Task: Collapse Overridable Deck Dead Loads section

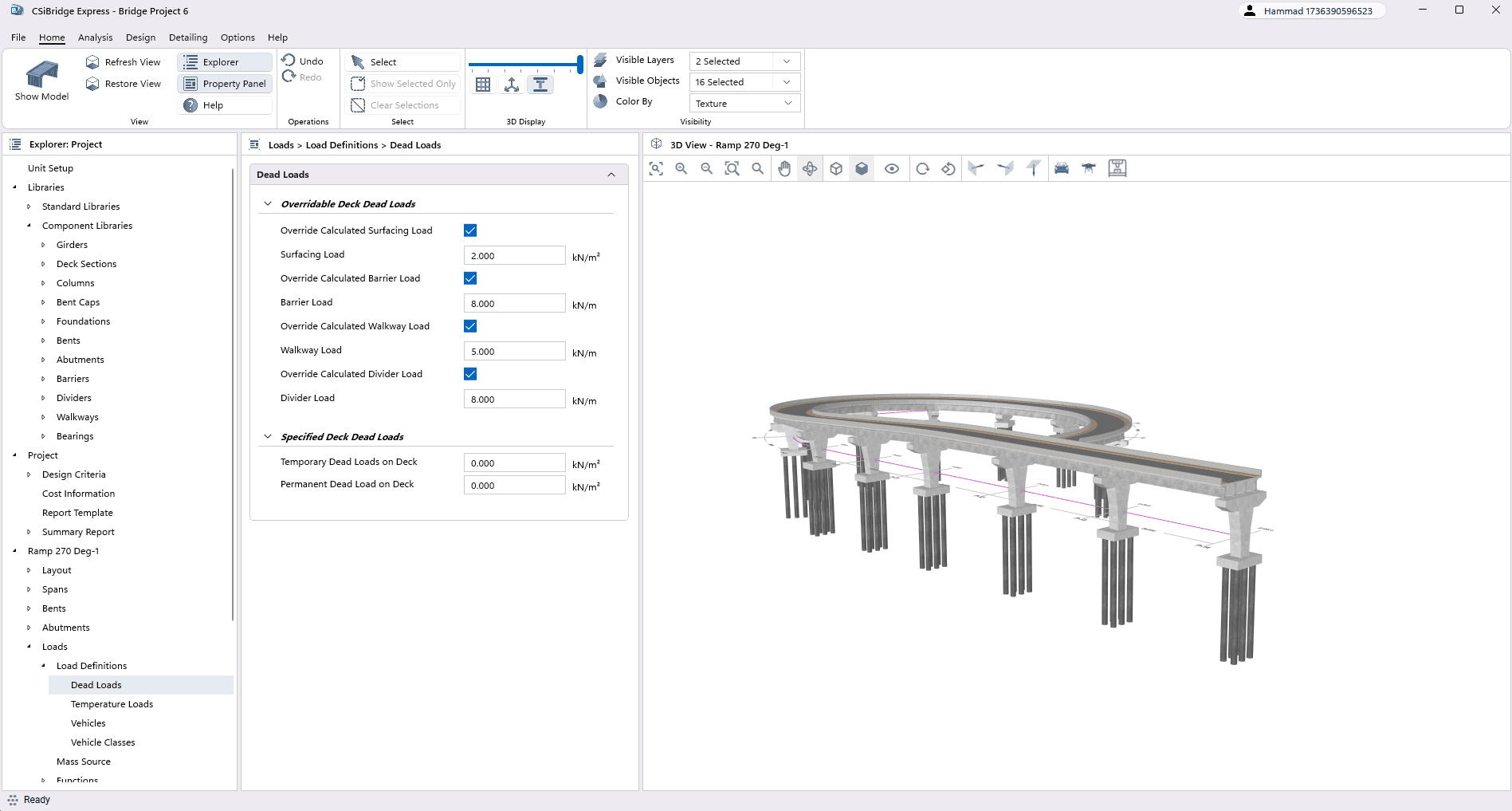Action: tap(268, 204)
